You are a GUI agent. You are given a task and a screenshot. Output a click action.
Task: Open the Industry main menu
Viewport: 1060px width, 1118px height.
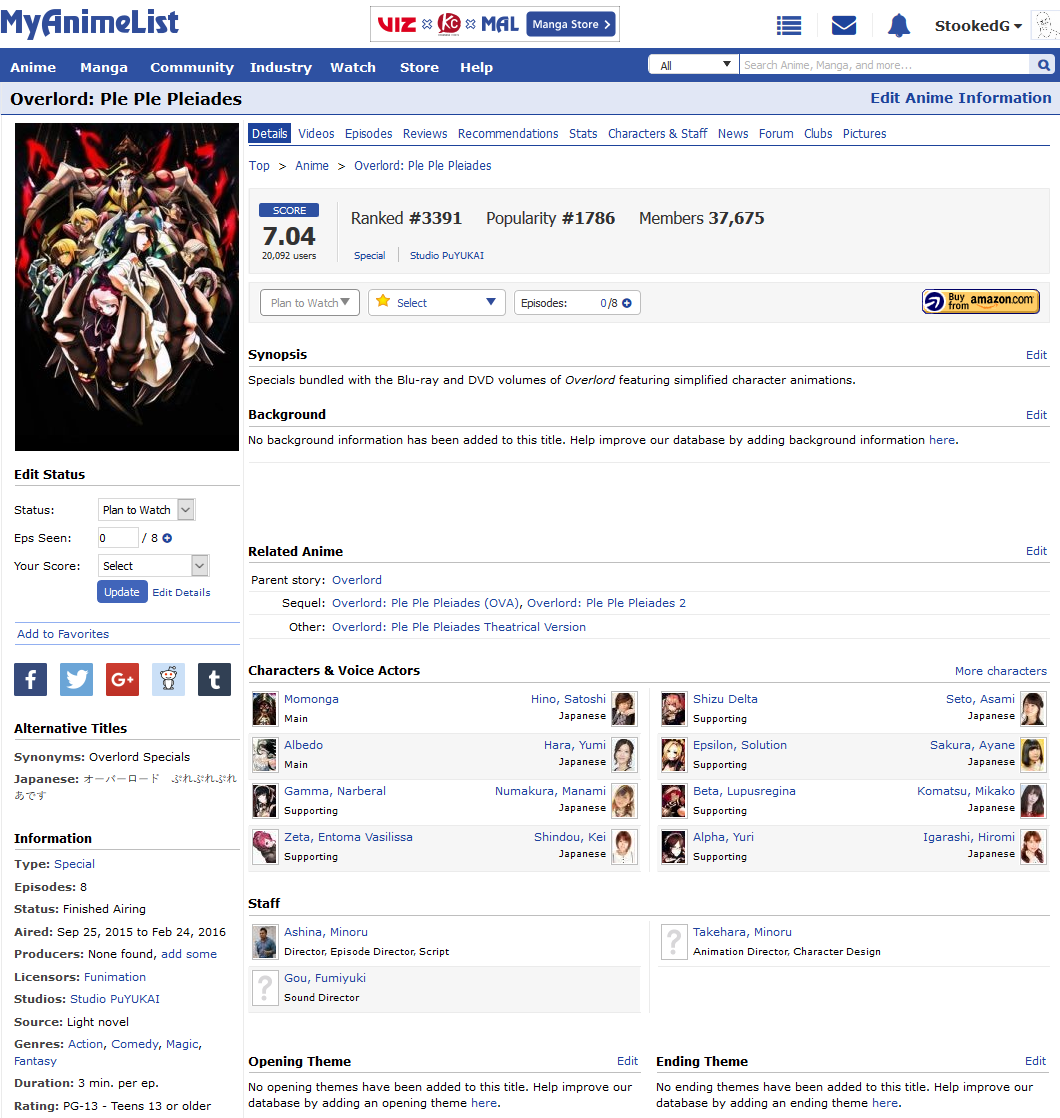281,68
